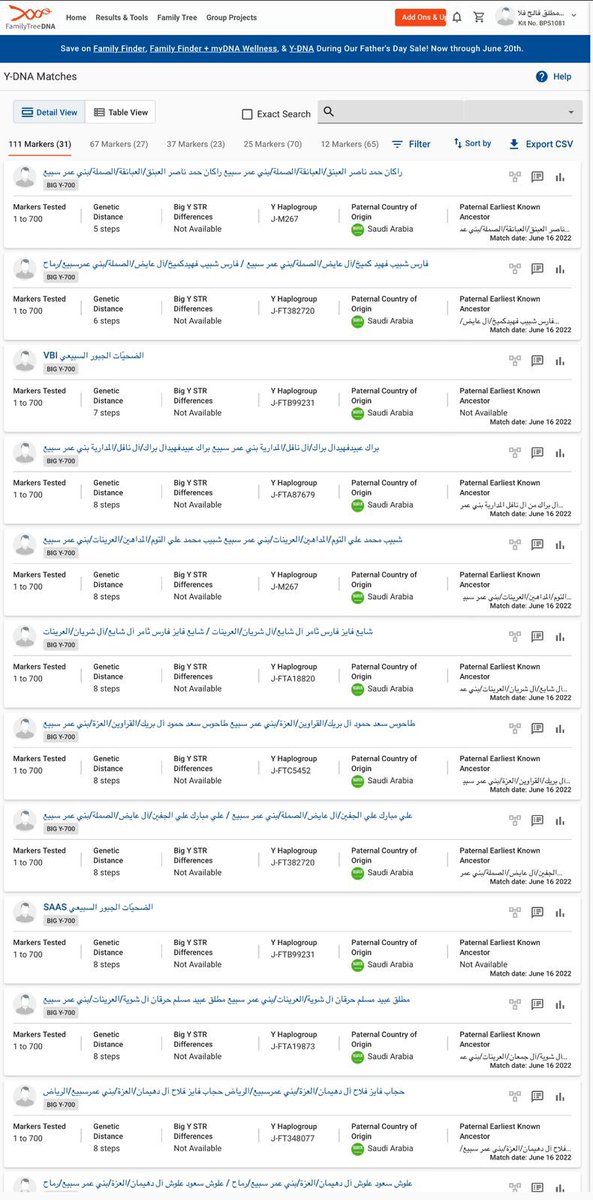Open Results & Tools menu
This screenshot has width=593, height=1200.
[121, 17]
